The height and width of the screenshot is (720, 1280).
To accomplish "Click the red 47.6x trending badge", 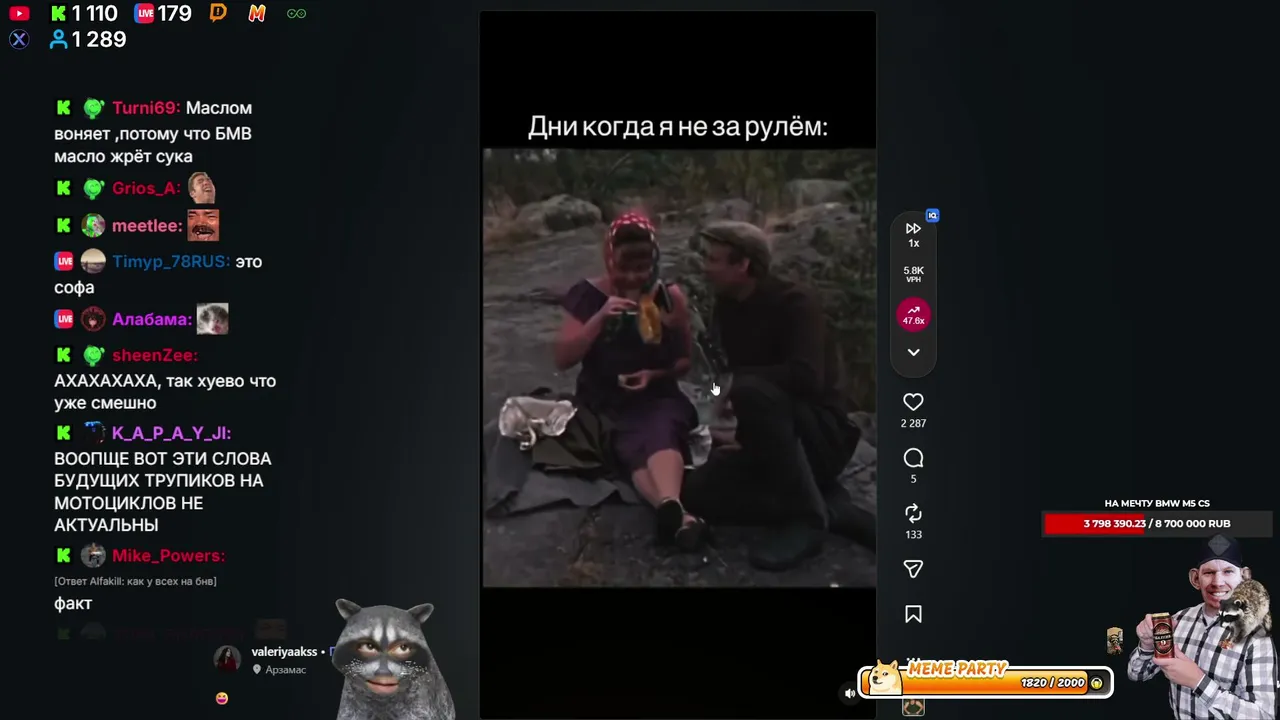I will [913, 316].
